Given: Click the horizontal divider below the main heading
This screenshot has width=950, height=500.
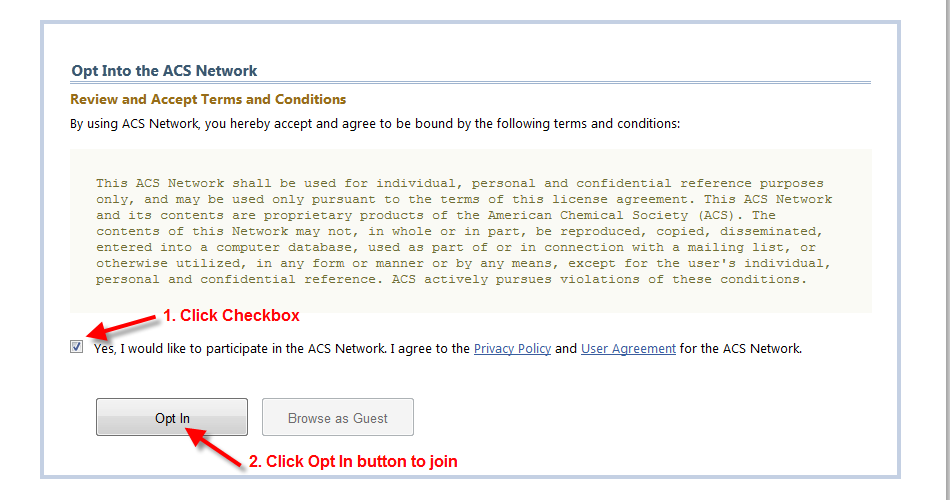Looking at the screenshot, I should pos(470,83).
